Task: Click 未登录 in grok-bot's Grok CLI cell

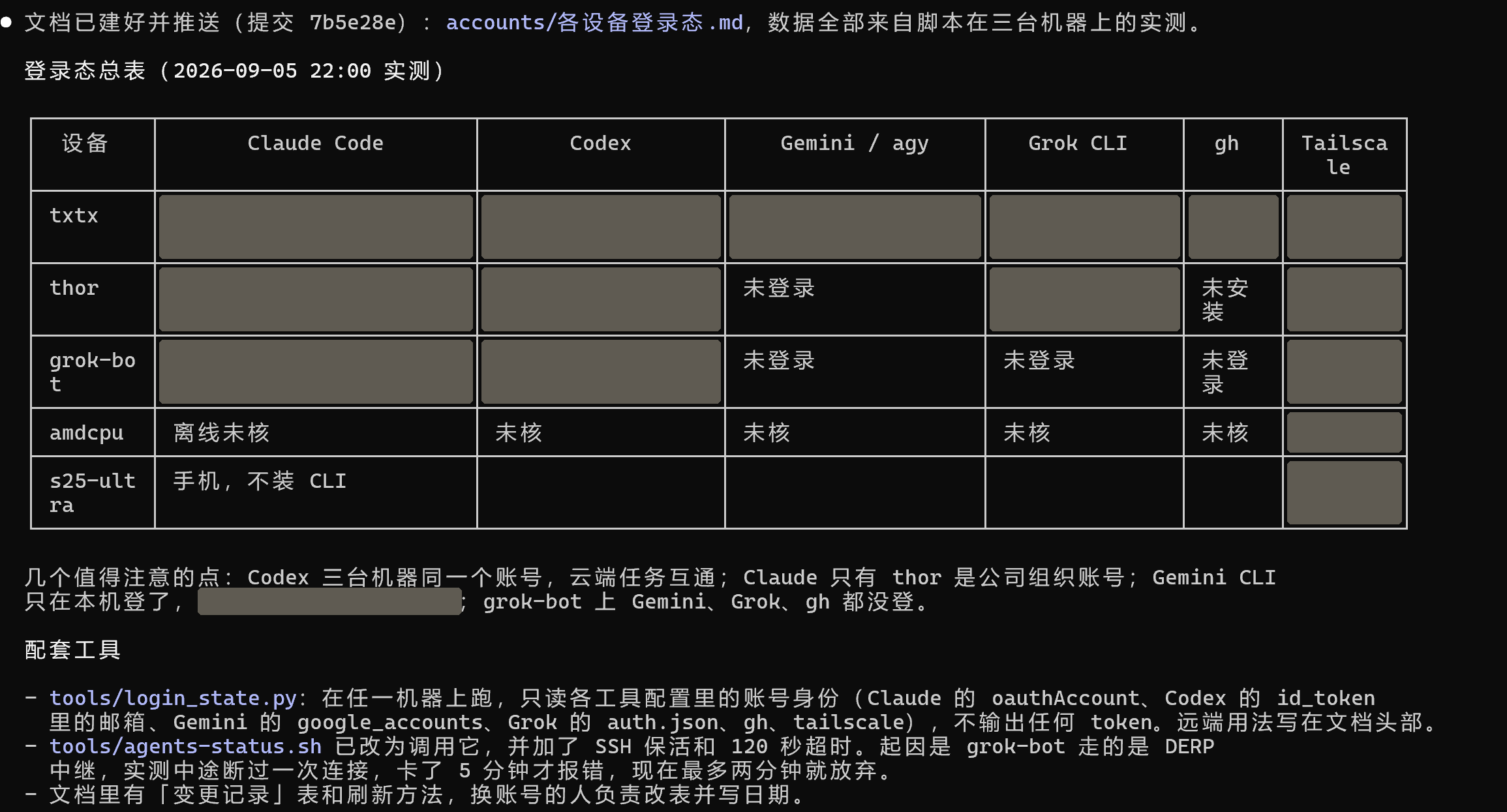Action: click(1039, 361)
